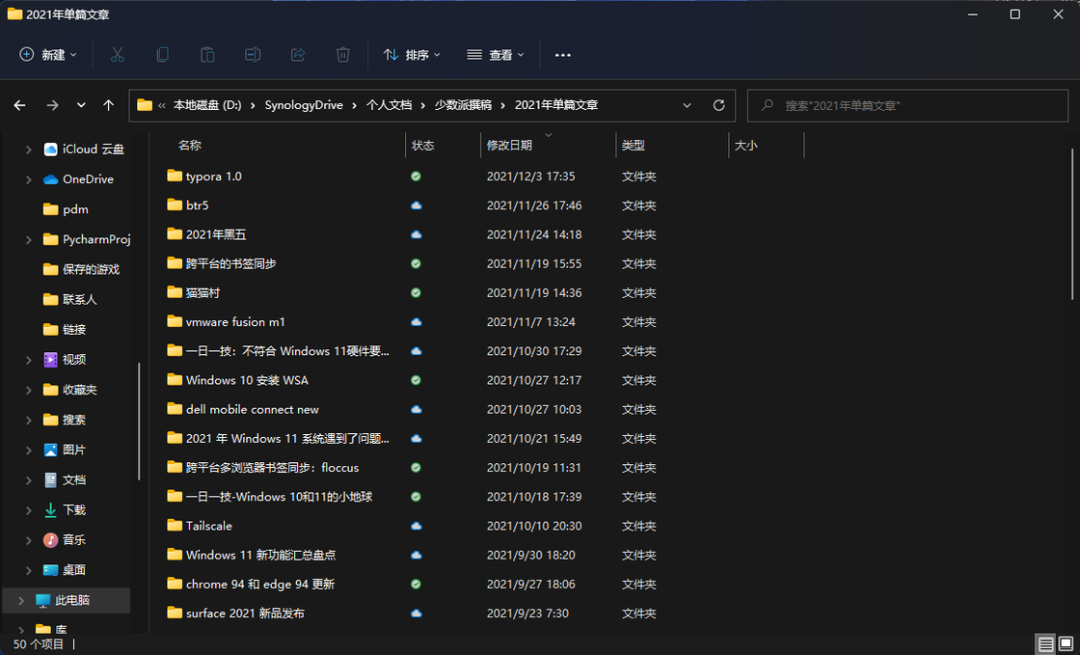
Task: Go back with the left arrow
Action: pyautogui.click(x=20, y=105)
